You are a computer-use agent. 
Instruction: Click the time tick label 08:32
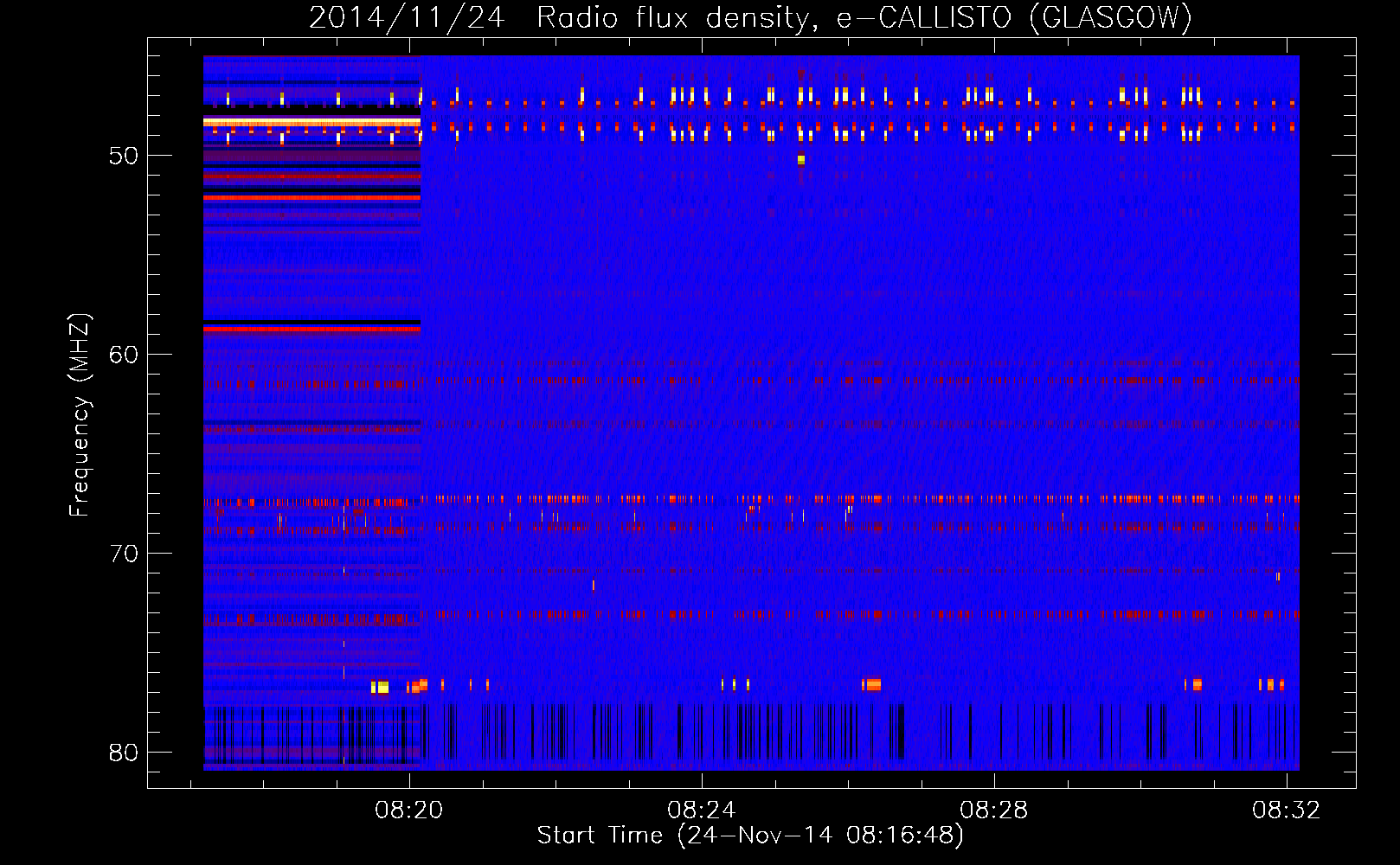(x=1287, y=810)
